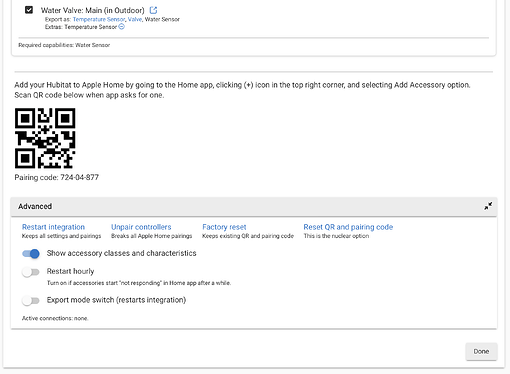Click Unpair controllers link

pyautogui.click(x=141, y=227)
